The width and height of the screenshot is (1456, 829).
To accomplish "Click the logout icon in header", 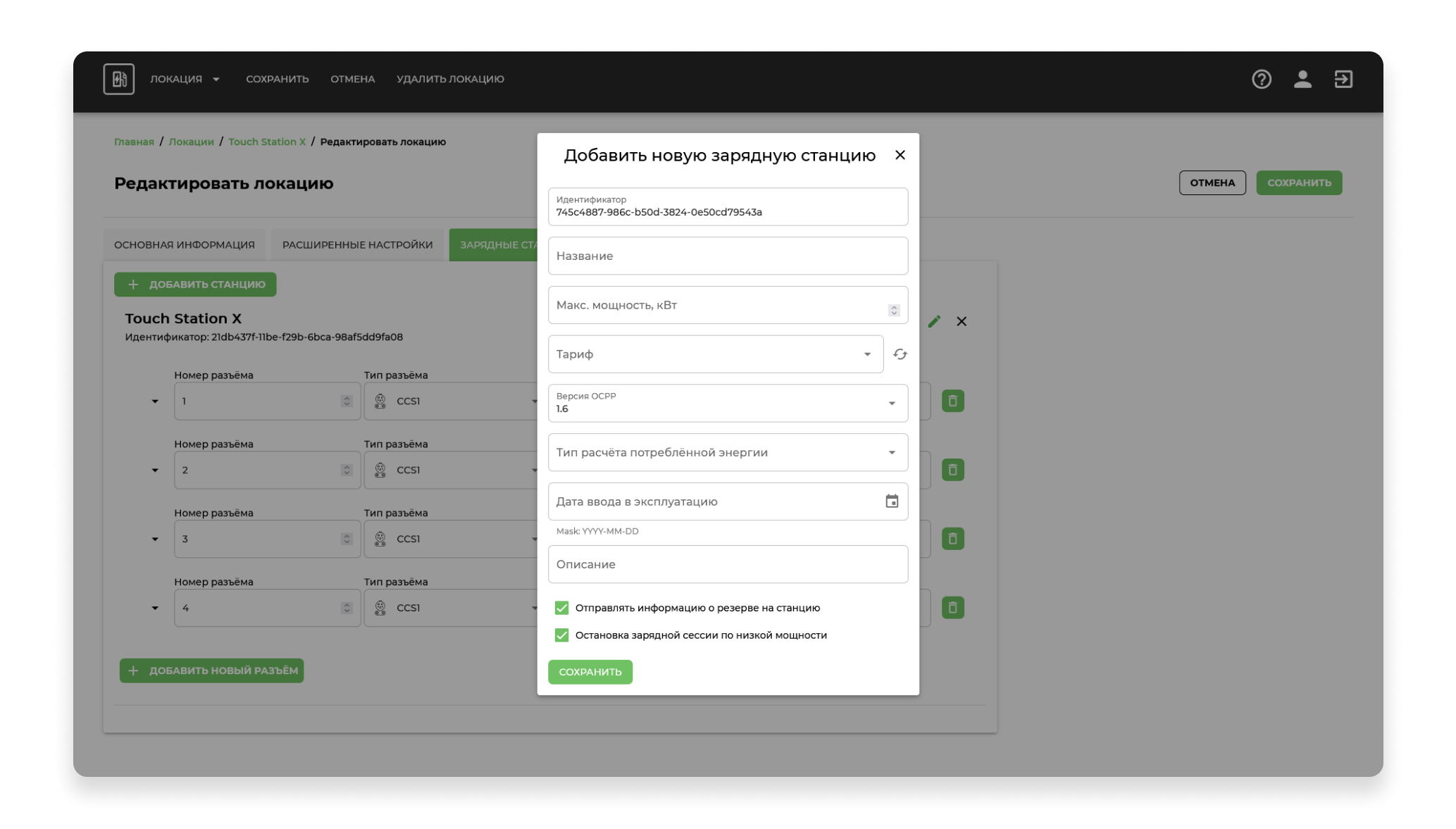I will pos(1343,79).
